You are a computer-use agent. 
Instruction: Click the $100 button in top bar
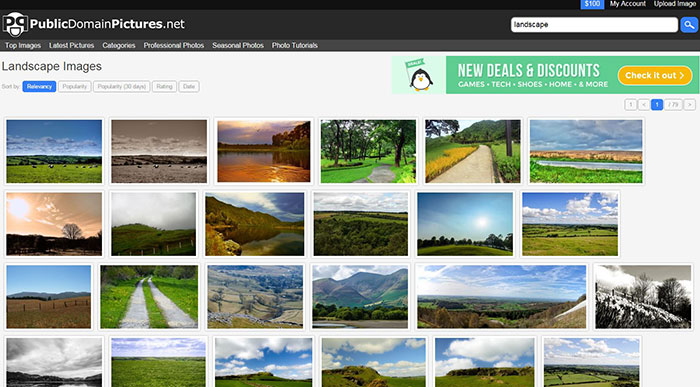coord(592,4)
